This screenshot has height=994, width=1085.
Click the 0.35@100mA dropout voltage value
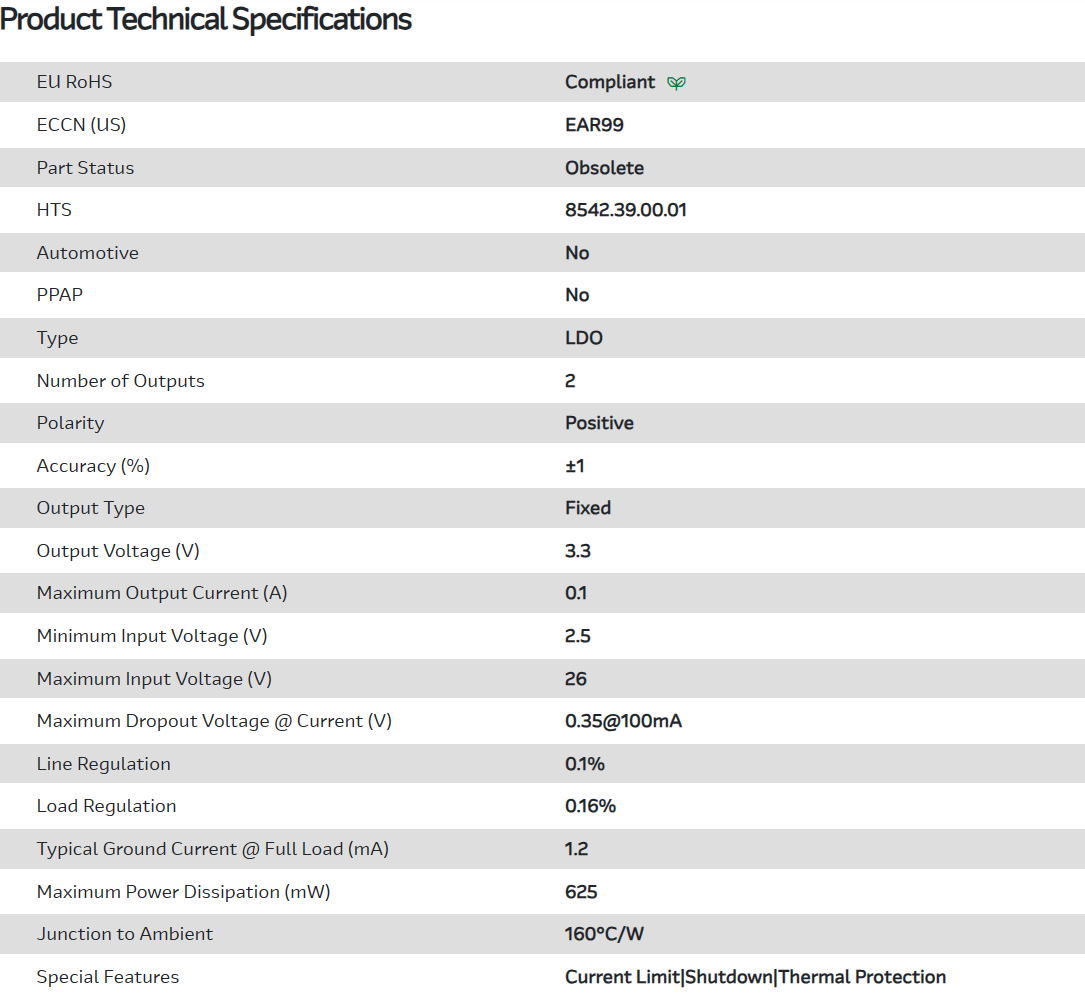(623, 721)
